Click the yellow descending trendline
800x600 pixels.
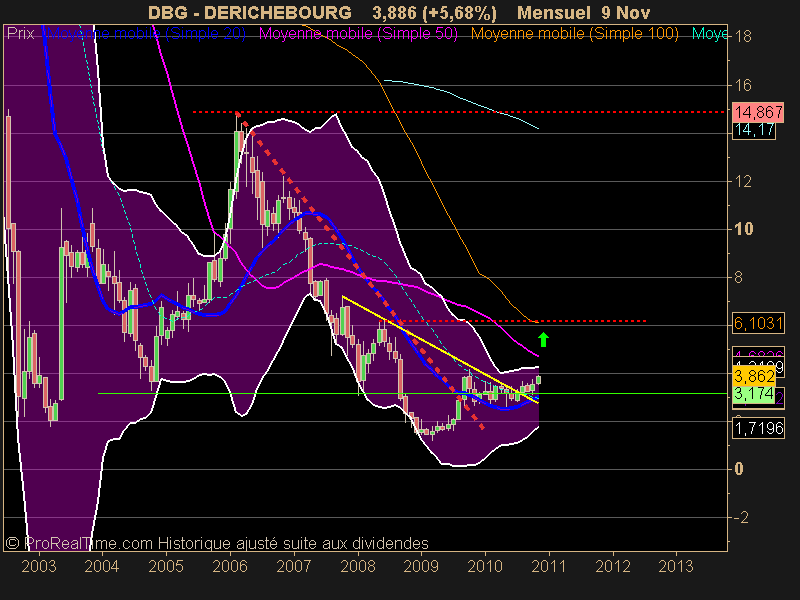coord(440,349)
